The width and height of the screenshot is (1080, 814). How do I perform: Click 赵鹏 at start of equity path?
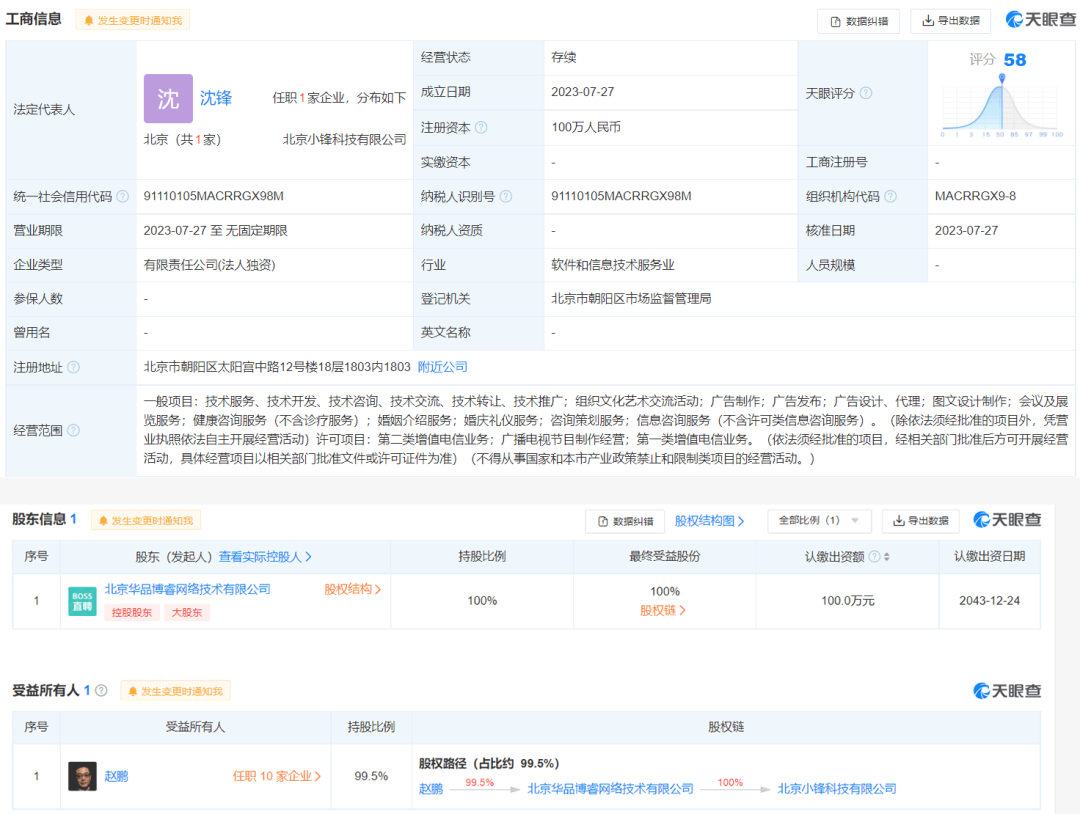[431, 789]
